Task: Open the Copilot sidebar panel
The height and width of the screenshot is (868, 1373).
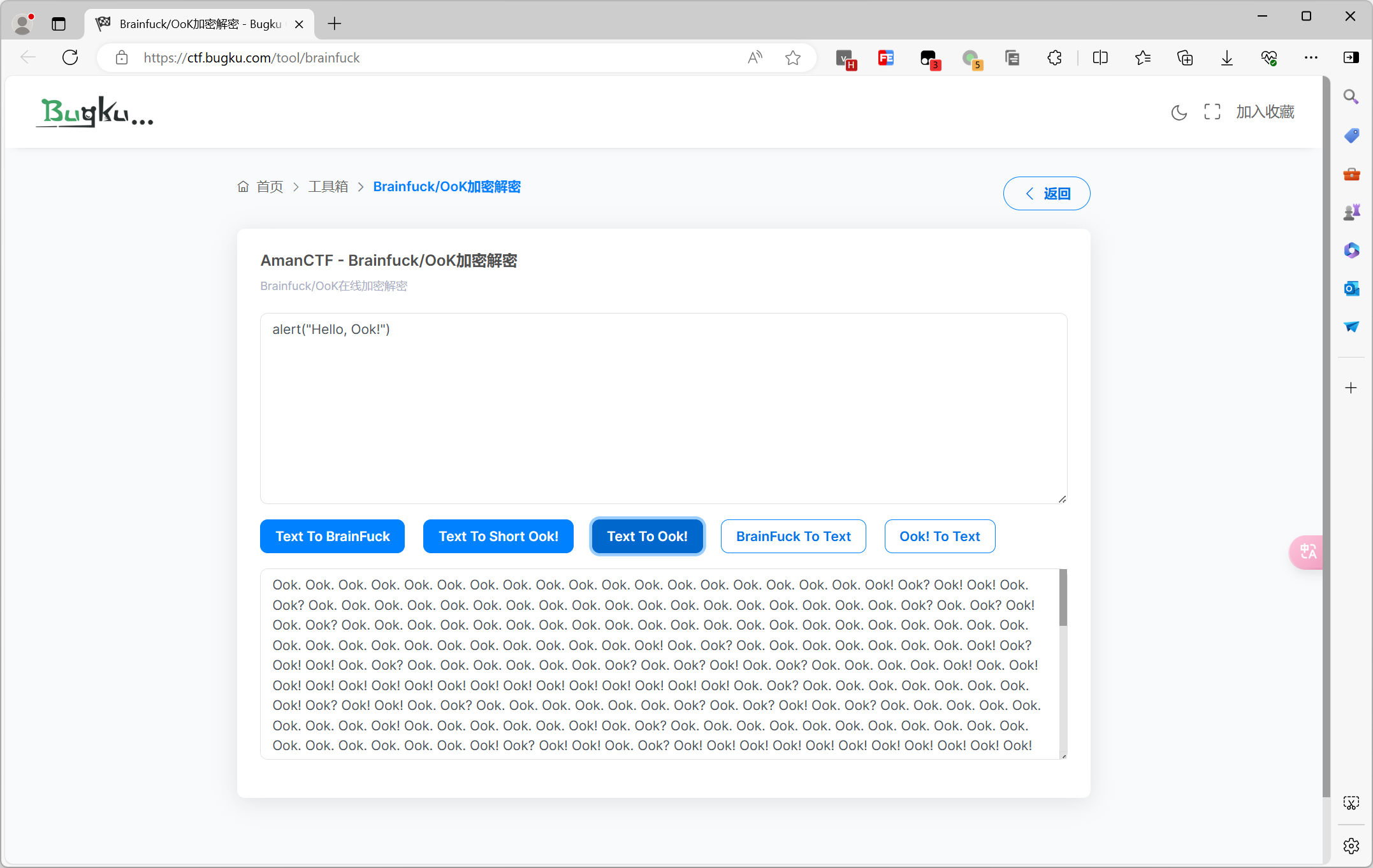Action: tap(1351, 57)
